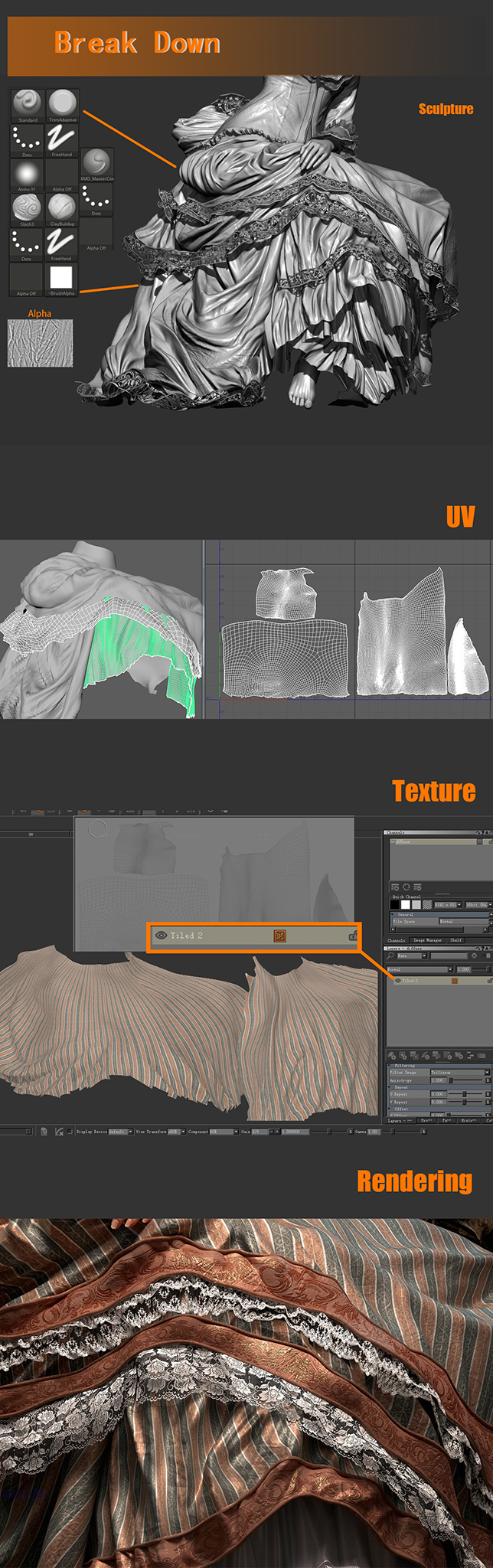Click the fabric wrinkle Alpha texture thumbnail
The width and height of the screenshot is (493, 1568).
click(x=40, y=343)
